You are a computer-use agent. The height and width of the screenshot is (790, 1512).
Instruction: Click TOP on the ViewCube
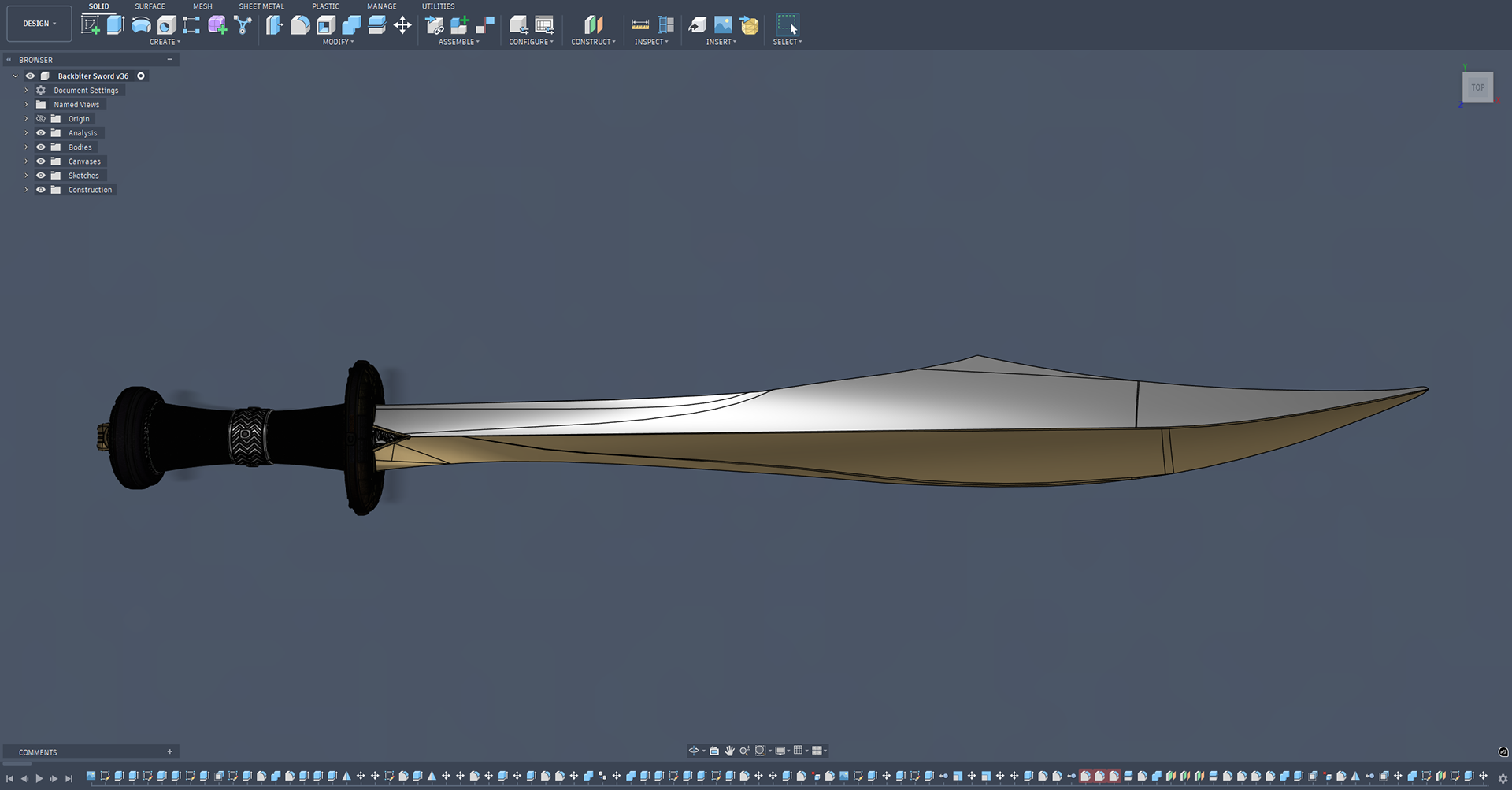[1477, 87]
